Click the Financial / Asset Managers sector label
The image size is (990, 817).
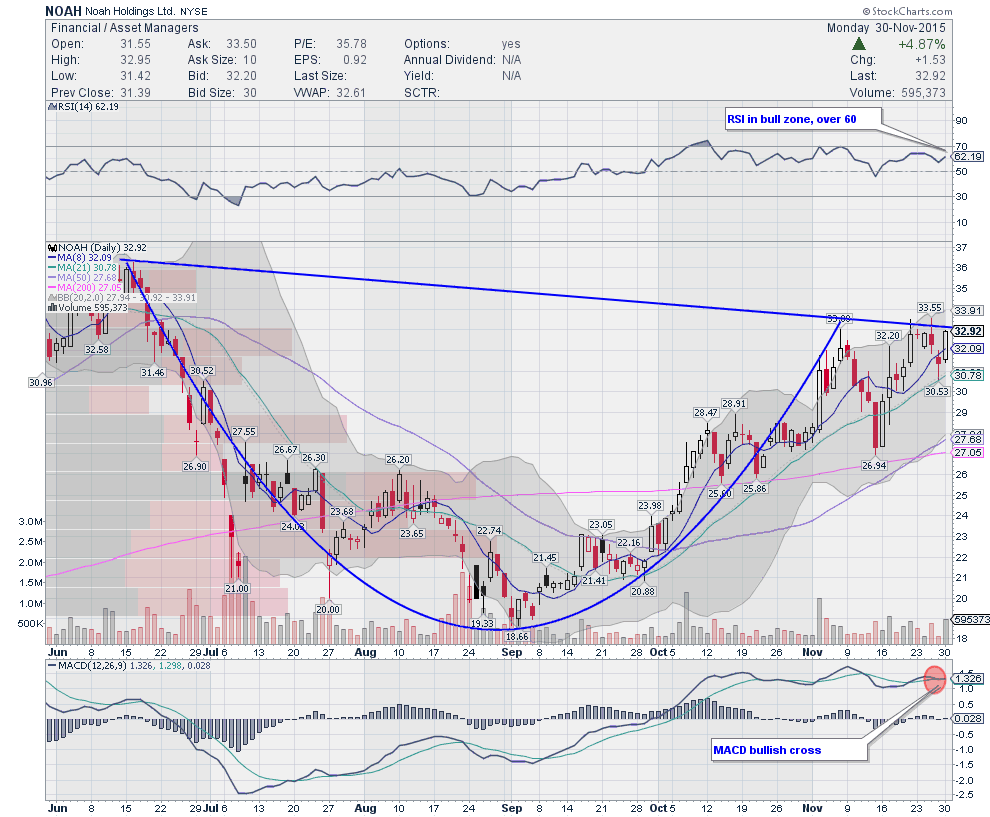(124, 28)
